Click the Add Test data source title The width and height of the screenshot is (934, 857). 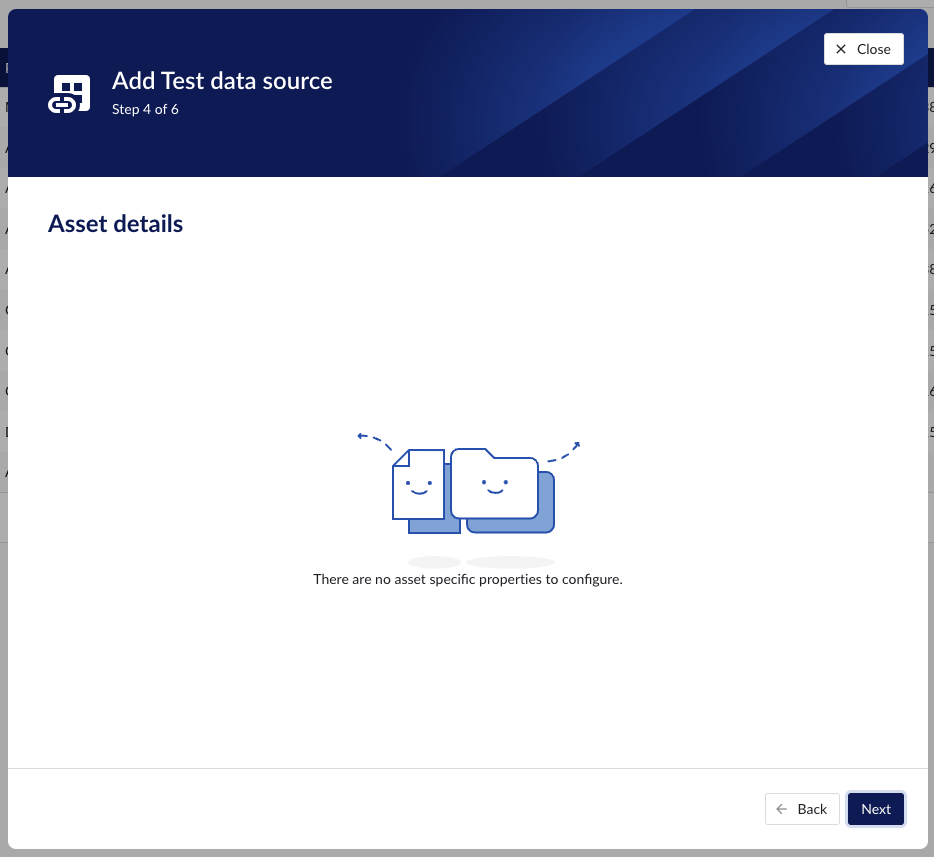(x=222, y=80)
